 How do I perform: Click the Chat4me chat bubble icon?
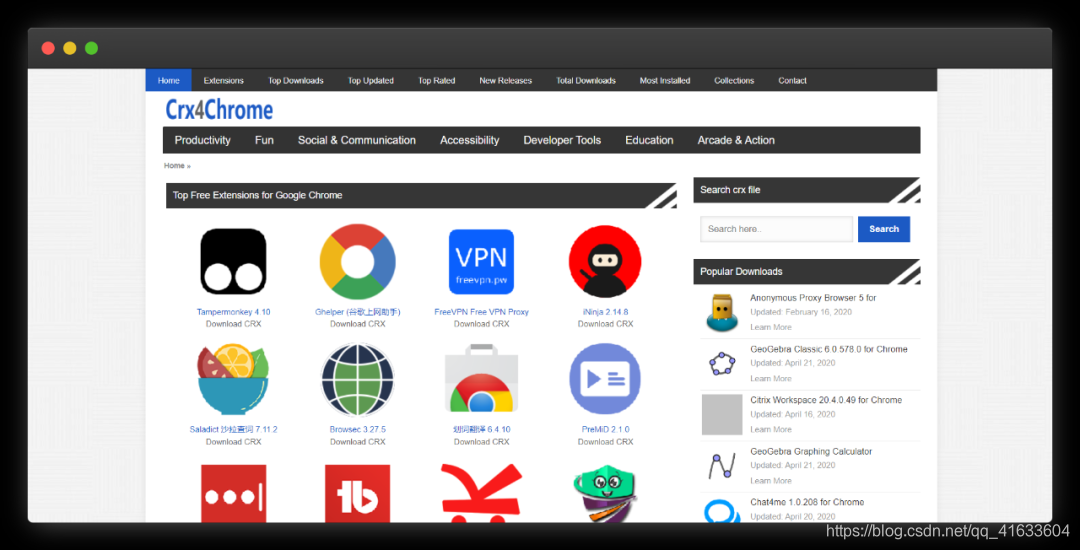(722, 511)
